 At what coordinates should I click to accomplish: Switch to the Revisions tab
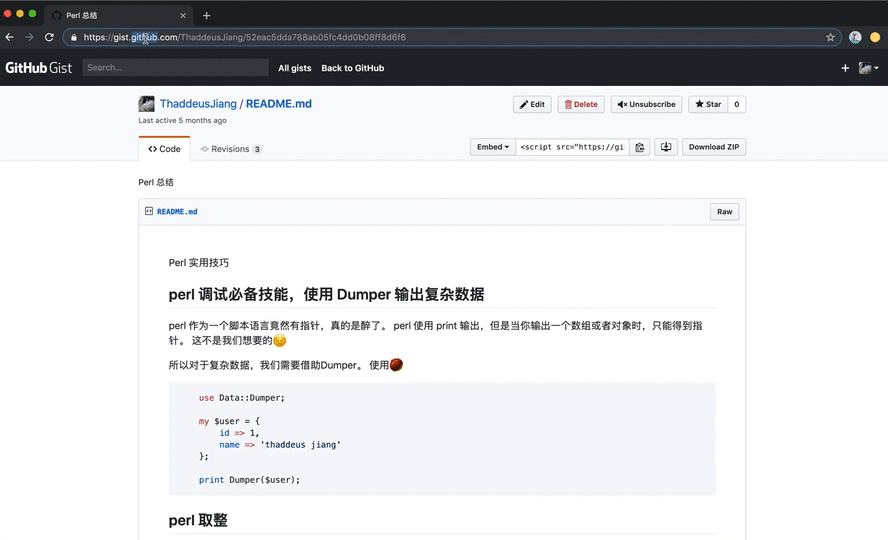230,149
